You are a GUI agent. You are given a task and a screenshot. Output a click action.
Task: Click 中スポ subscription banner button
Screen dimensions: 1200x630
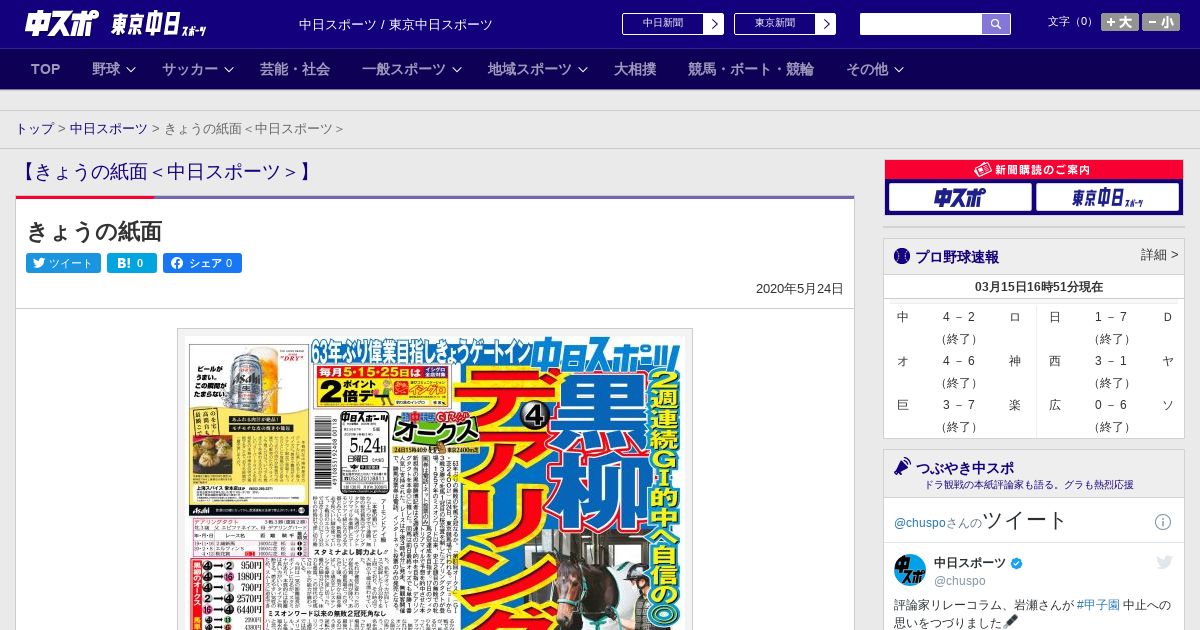(x=960, y=197)
